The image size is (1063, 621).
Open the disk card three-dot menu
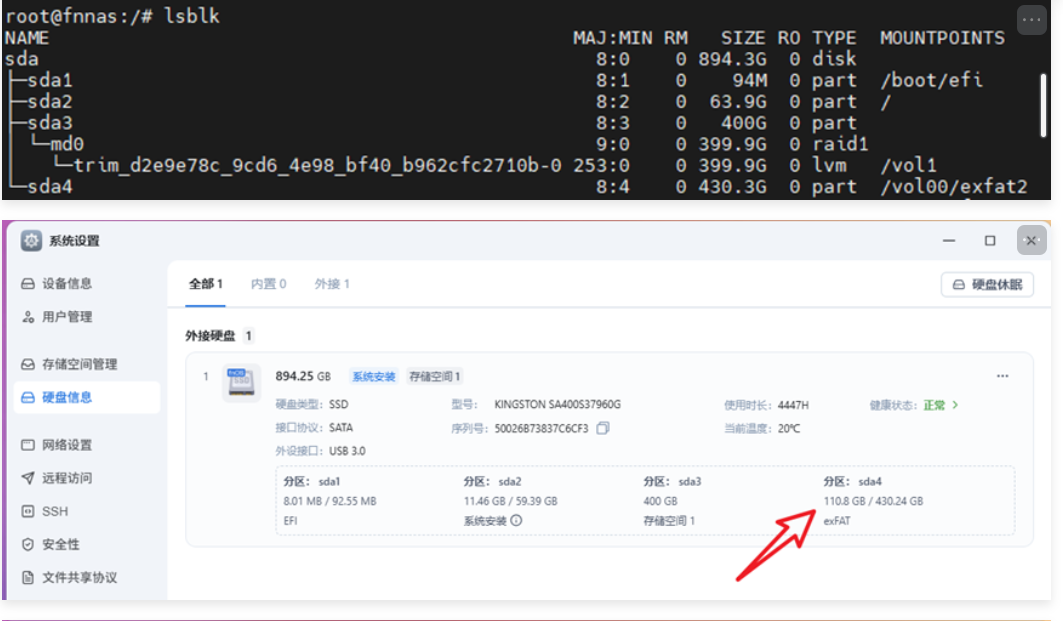pos(1003,376)
